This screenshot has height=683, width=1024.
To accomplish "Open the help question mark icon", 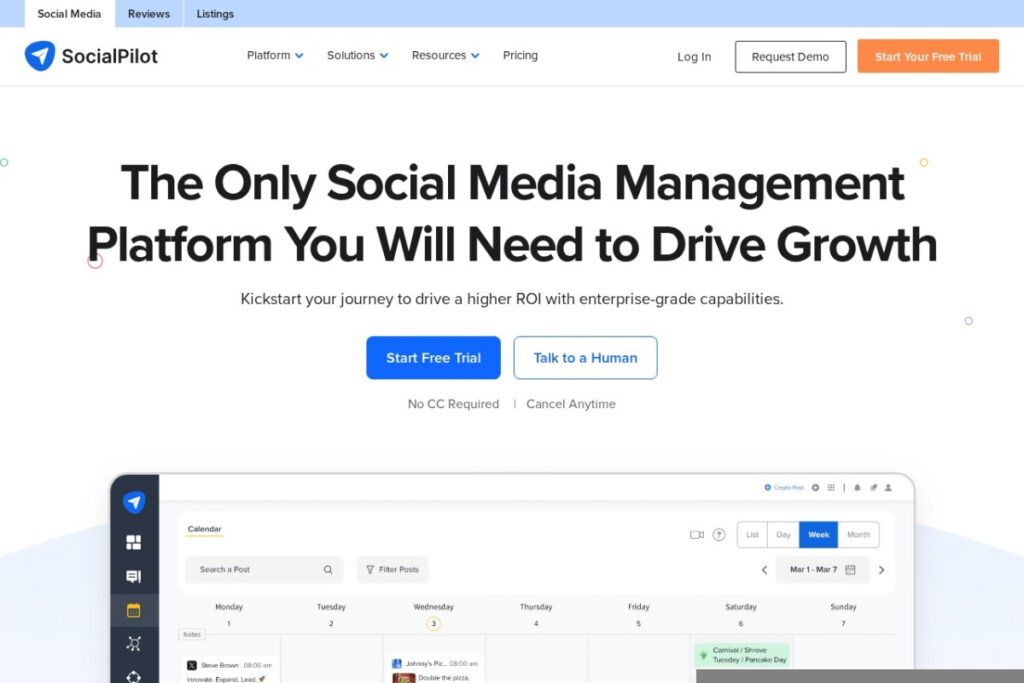I will click(x=719, y=535).
